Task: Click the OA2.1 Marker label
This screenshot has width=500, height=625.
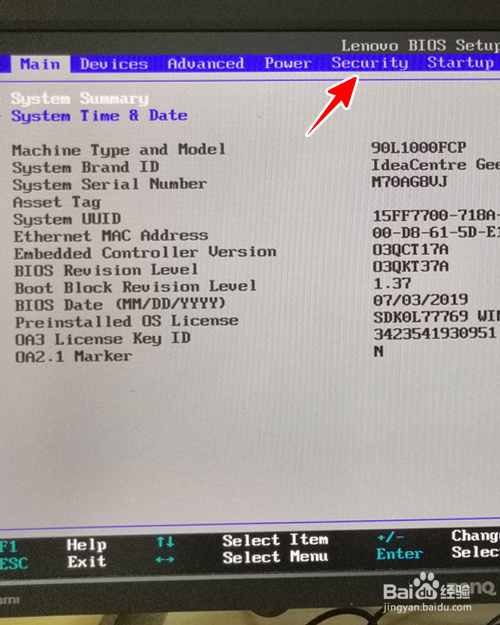Action: click(x=73, y=356)
